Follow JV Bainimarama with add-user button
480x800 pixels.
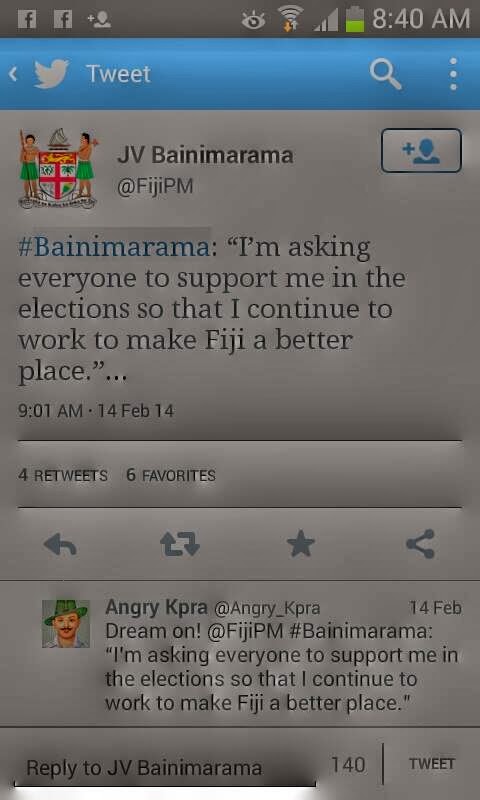click(x=421, y=151)
